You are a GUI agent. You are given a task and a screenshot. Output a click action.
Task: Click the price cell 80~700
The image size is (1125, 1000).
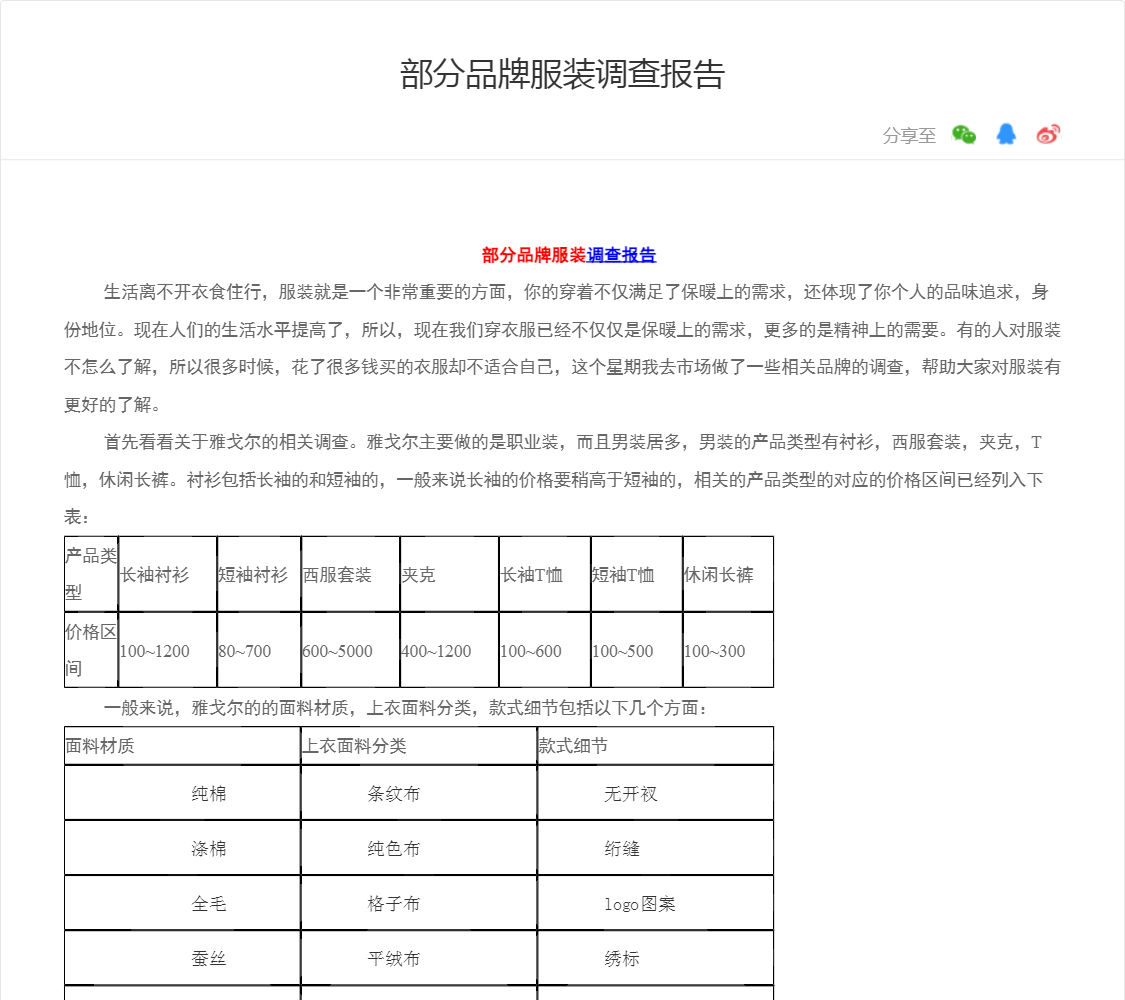(x=259, y=650)
